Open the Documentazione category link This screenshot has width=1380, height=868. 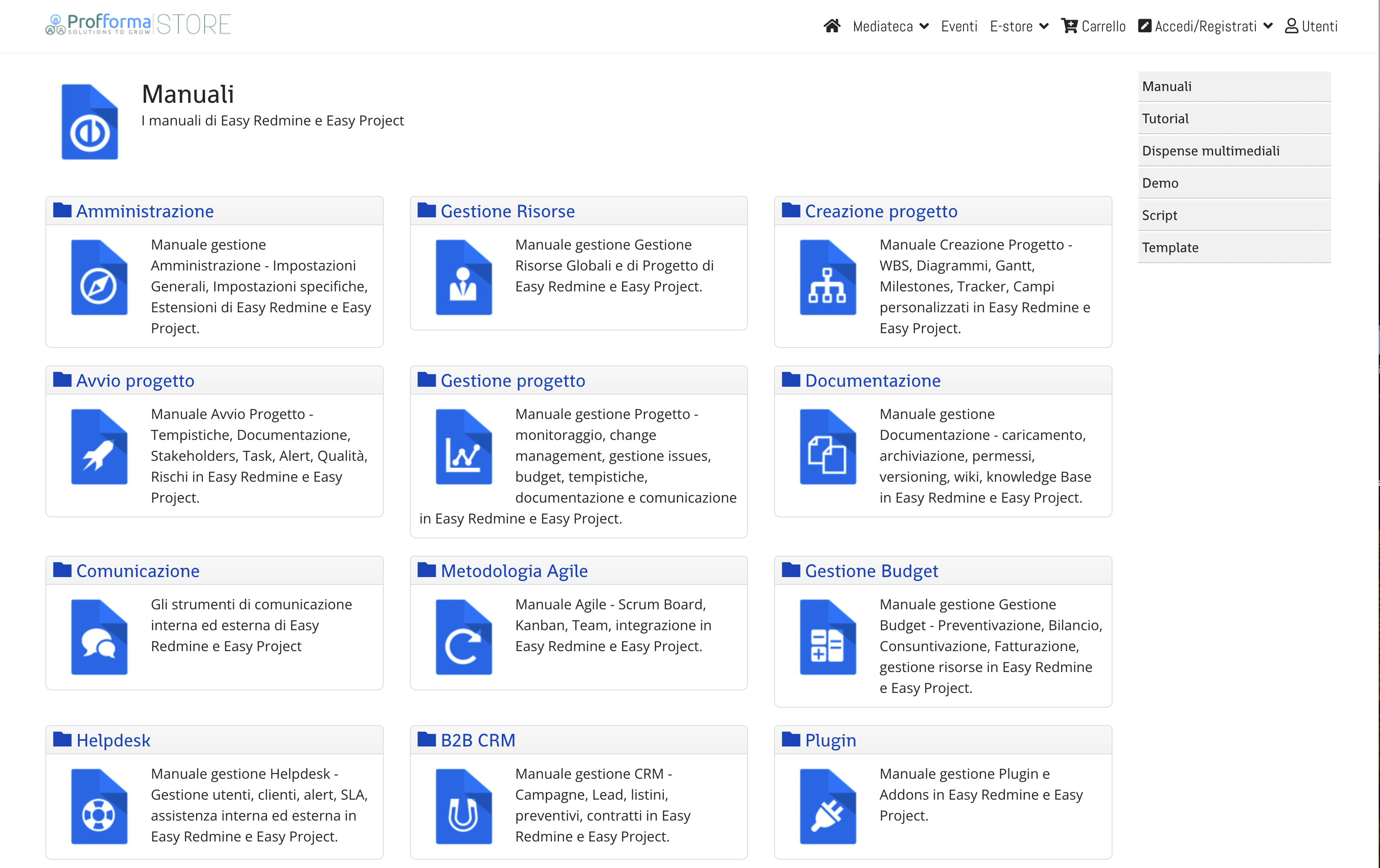point(873,380)
